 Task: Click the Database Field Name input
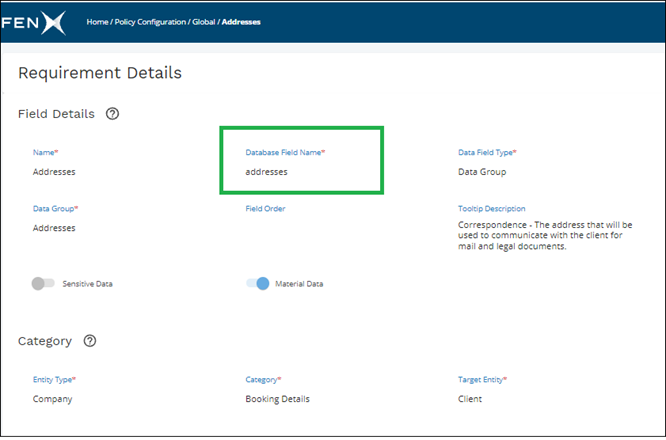267,172
